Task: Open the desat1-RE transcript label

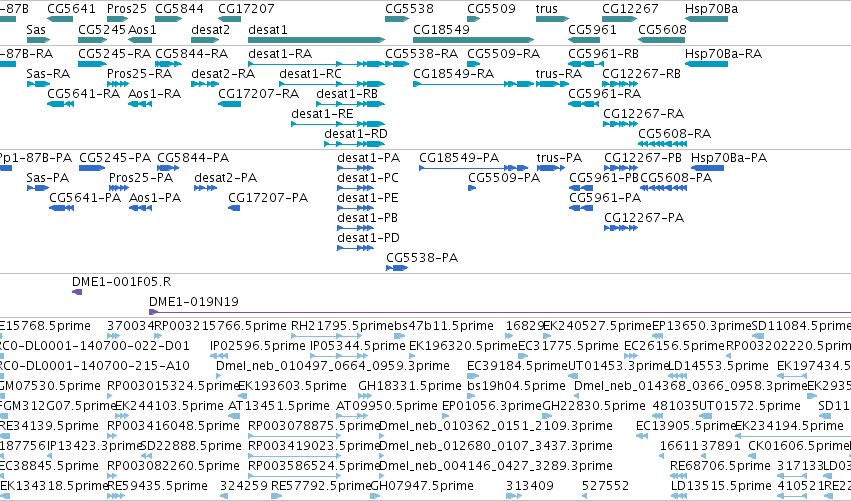Action: click(322, 114)
